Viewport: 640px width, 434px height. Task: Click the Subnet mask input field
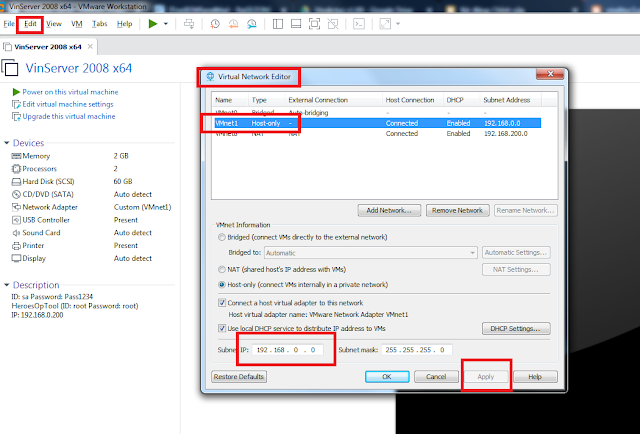pyautogui.click(x=417, y=350)
